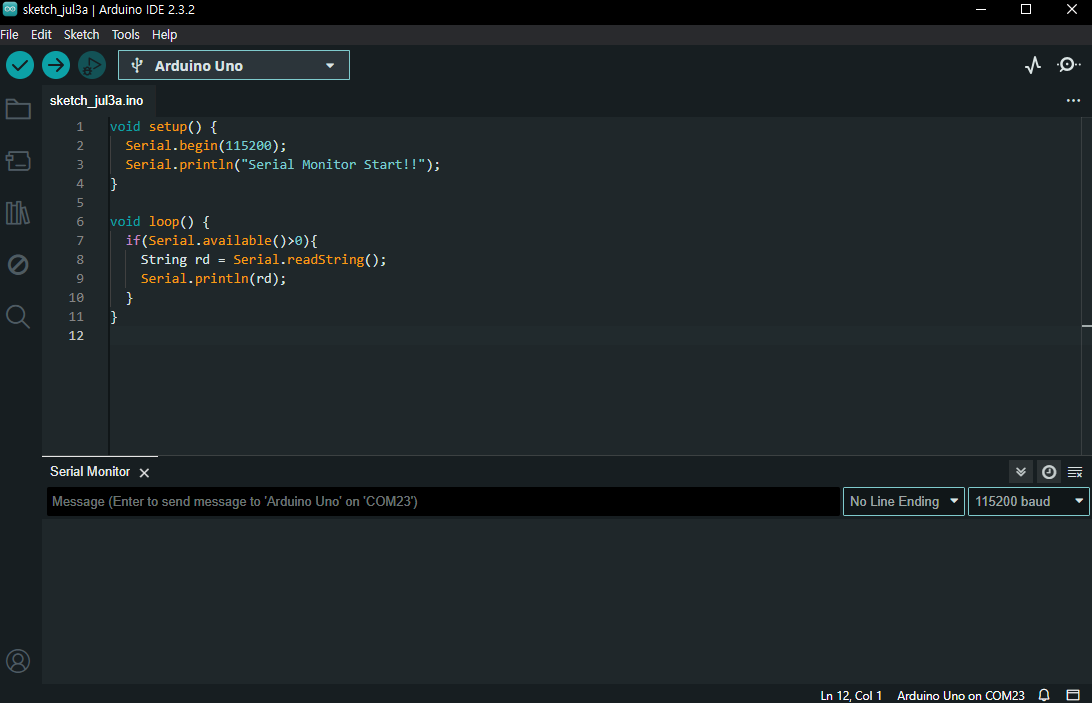The image size is (1092, 703).
Task: Click the Arduino IDE logo in title bar
Action: [10, 9]
